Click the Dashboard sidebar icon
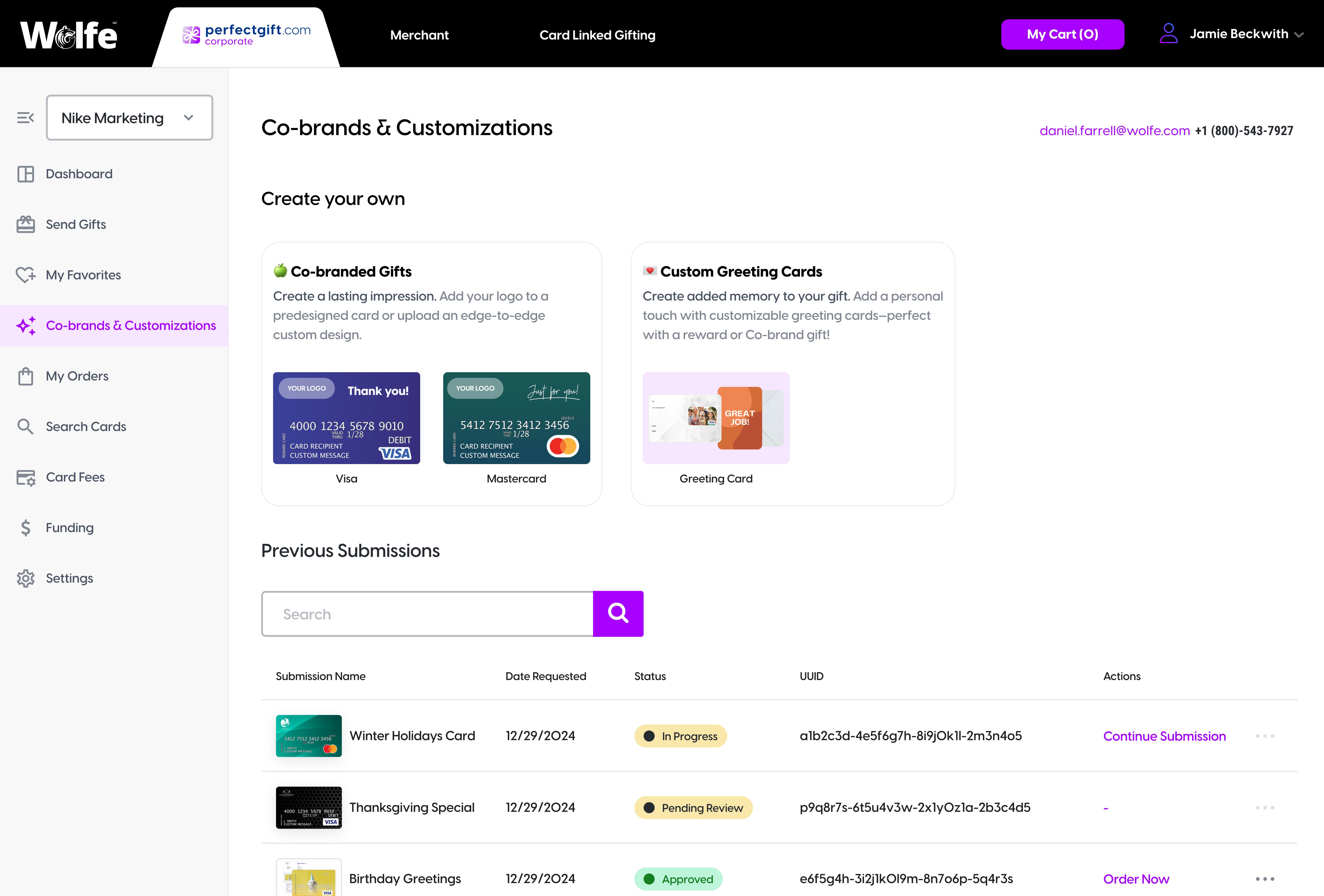Image resolution: width=1324 pixels, height=896 pixels. coord(26,174)
